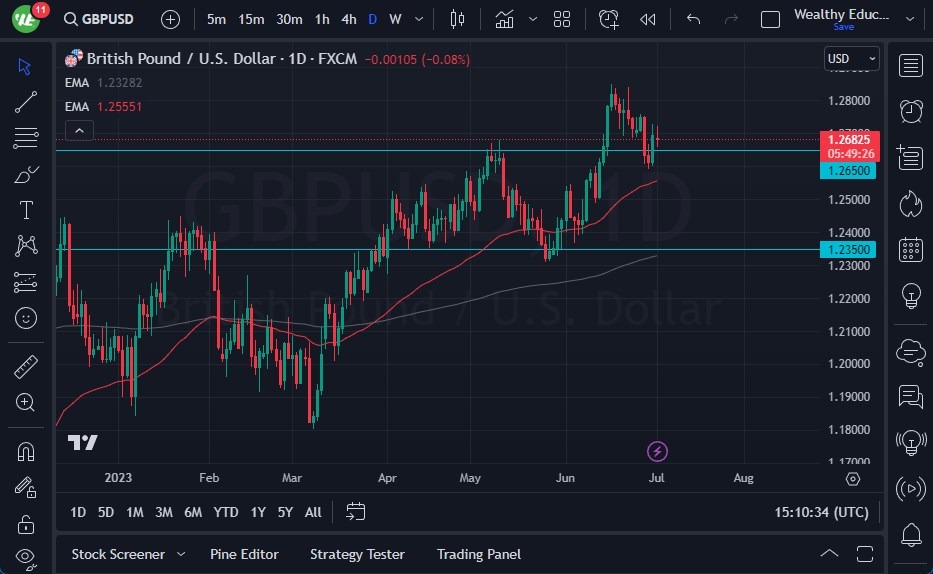Expand the Stock Screener dropdown arrow
The width and height of the screenshot is (933, 574).
click(181, 554)
